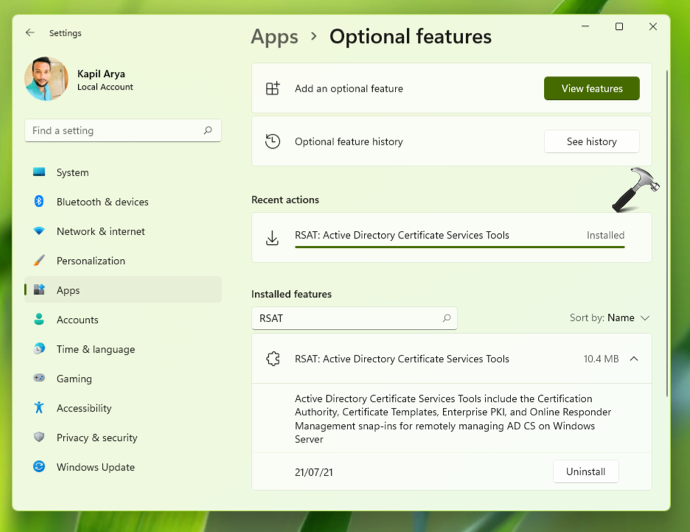Click the Privacy & security shield icon

tap(39, 438)
